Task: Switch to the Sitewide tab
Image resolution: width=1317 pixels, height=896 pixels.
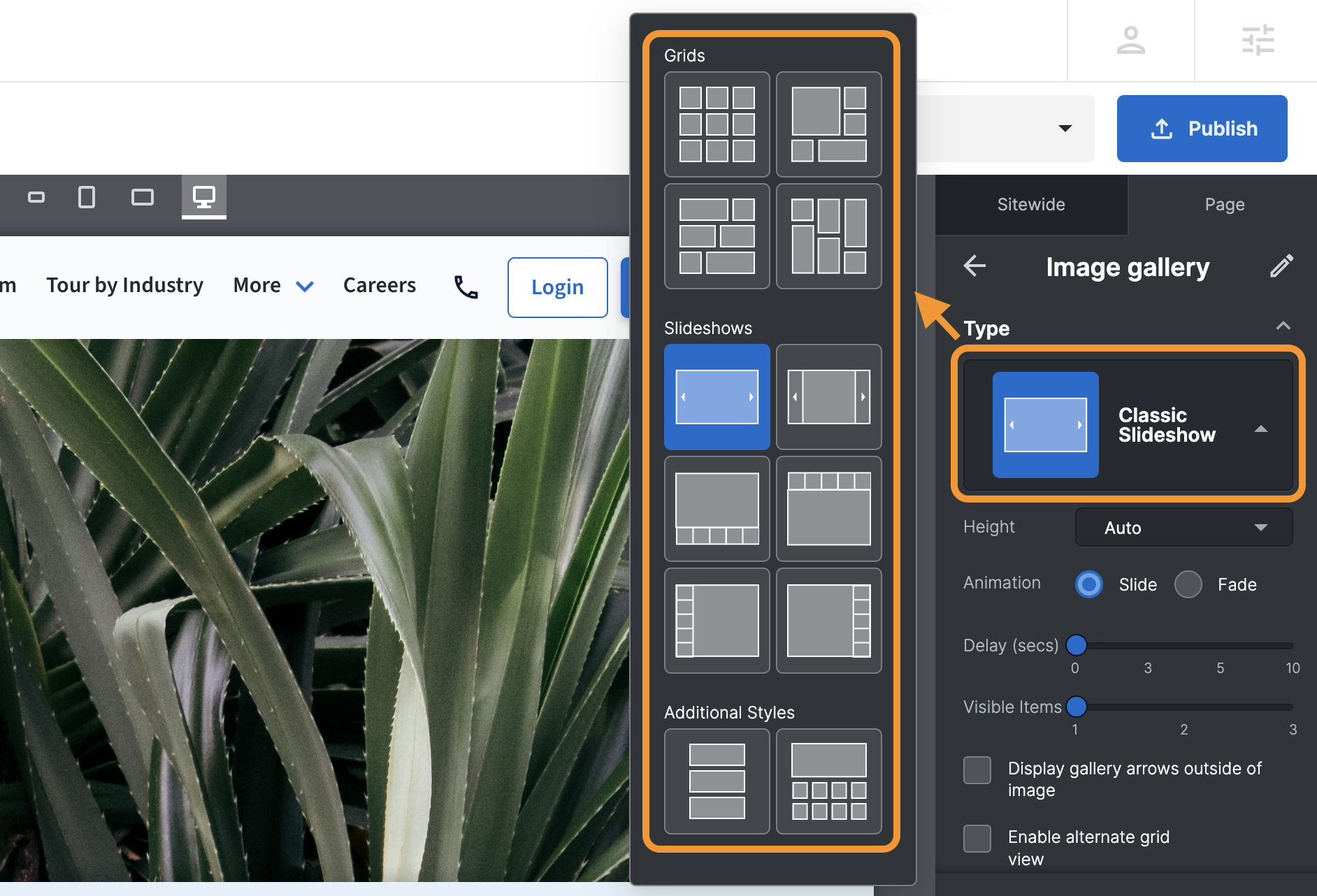Action: (1030, 205)
